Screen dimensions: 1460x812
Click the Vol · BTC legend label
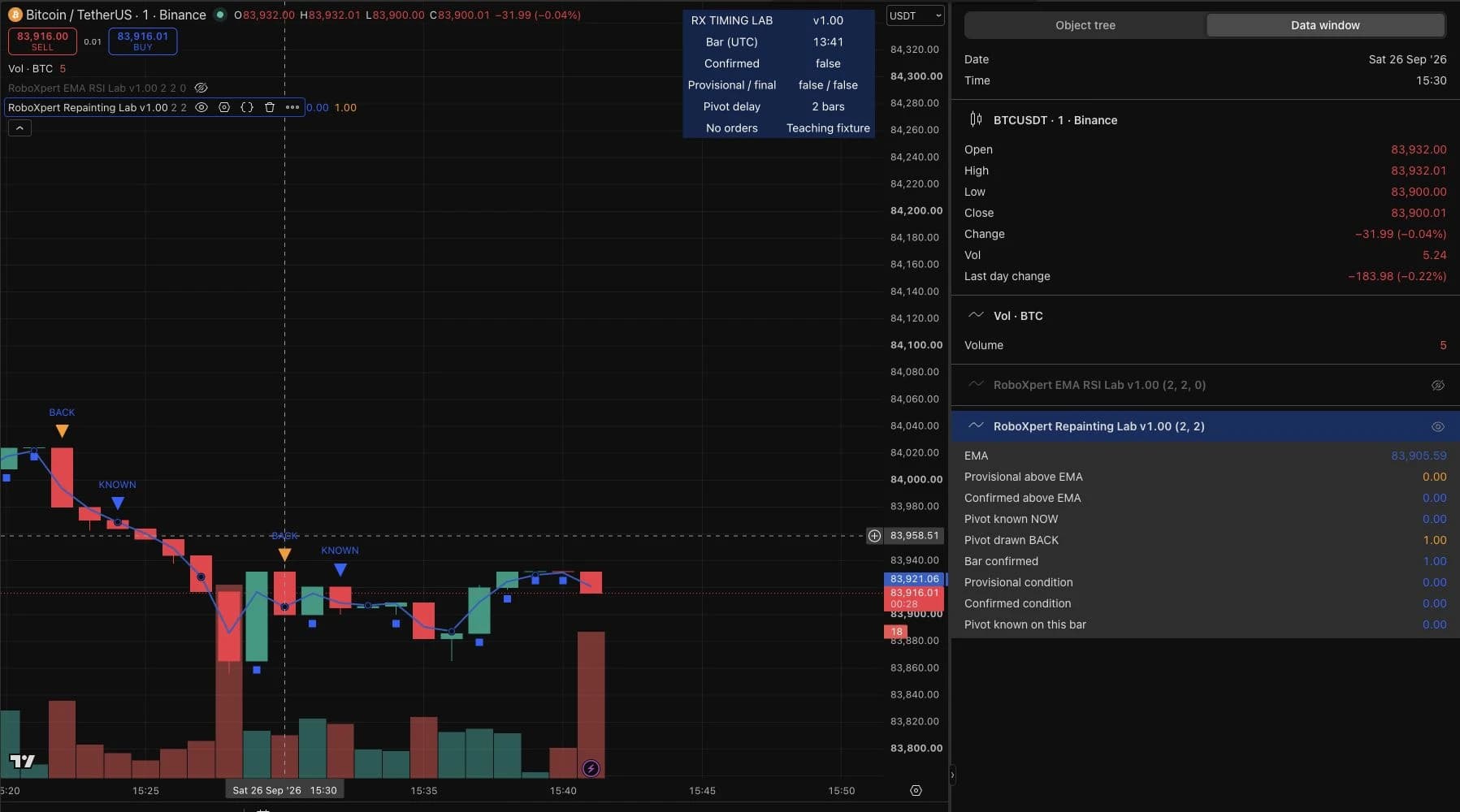point(31,68)
